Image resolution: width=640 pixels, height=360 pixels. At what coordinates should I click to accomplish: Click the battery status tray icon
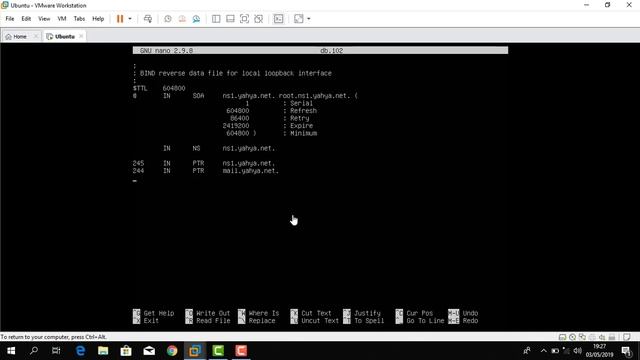(x=555, y=351)
